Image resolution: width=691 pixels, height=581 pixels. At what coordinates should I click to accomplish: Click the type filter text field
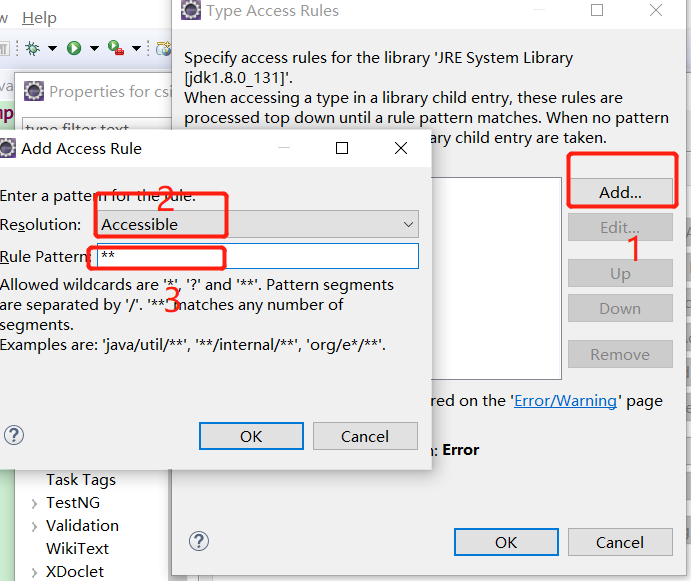pos(97,123)
